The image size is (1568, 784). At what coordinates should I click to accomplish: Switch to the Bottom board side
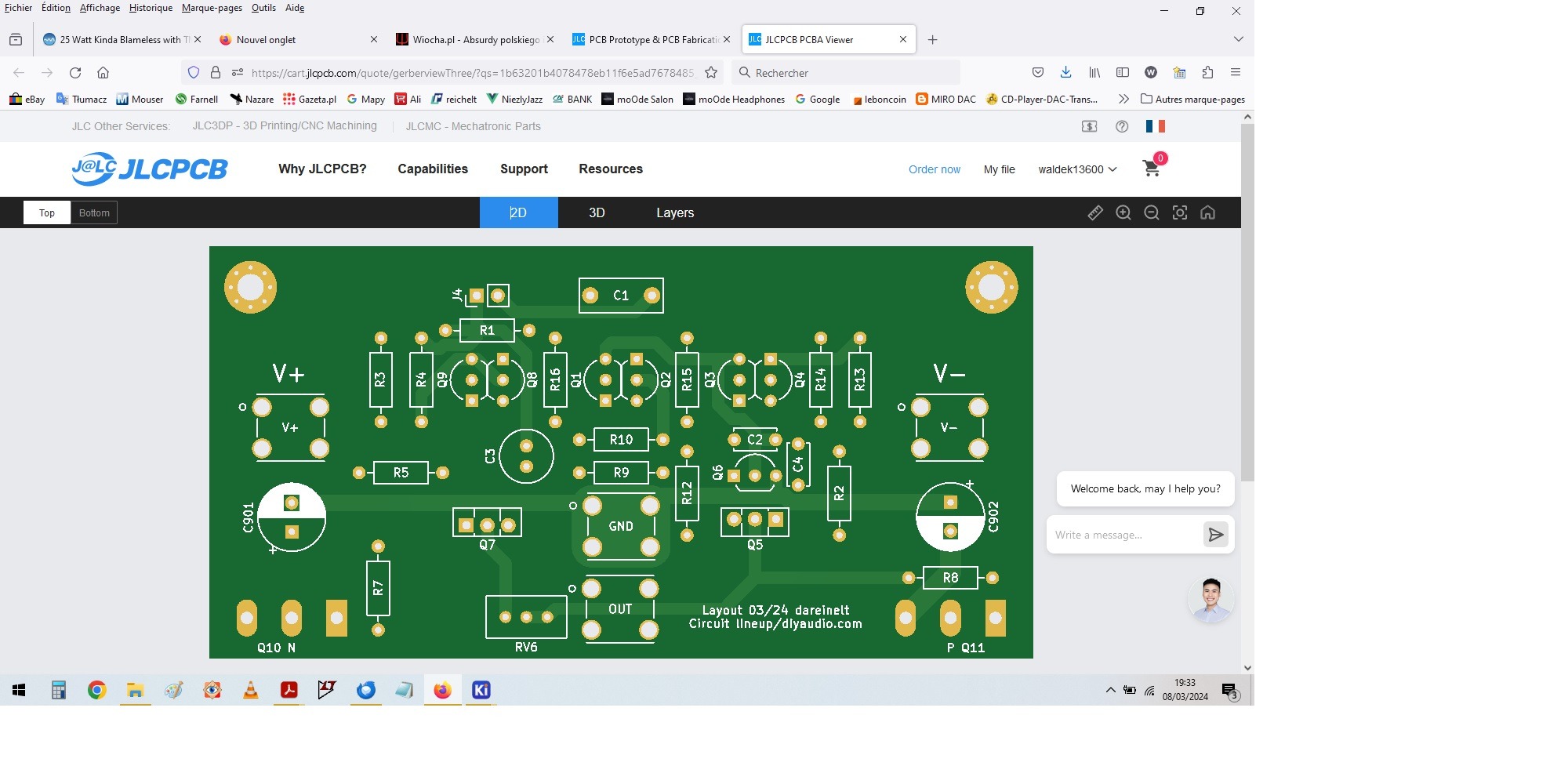[94, 212]
